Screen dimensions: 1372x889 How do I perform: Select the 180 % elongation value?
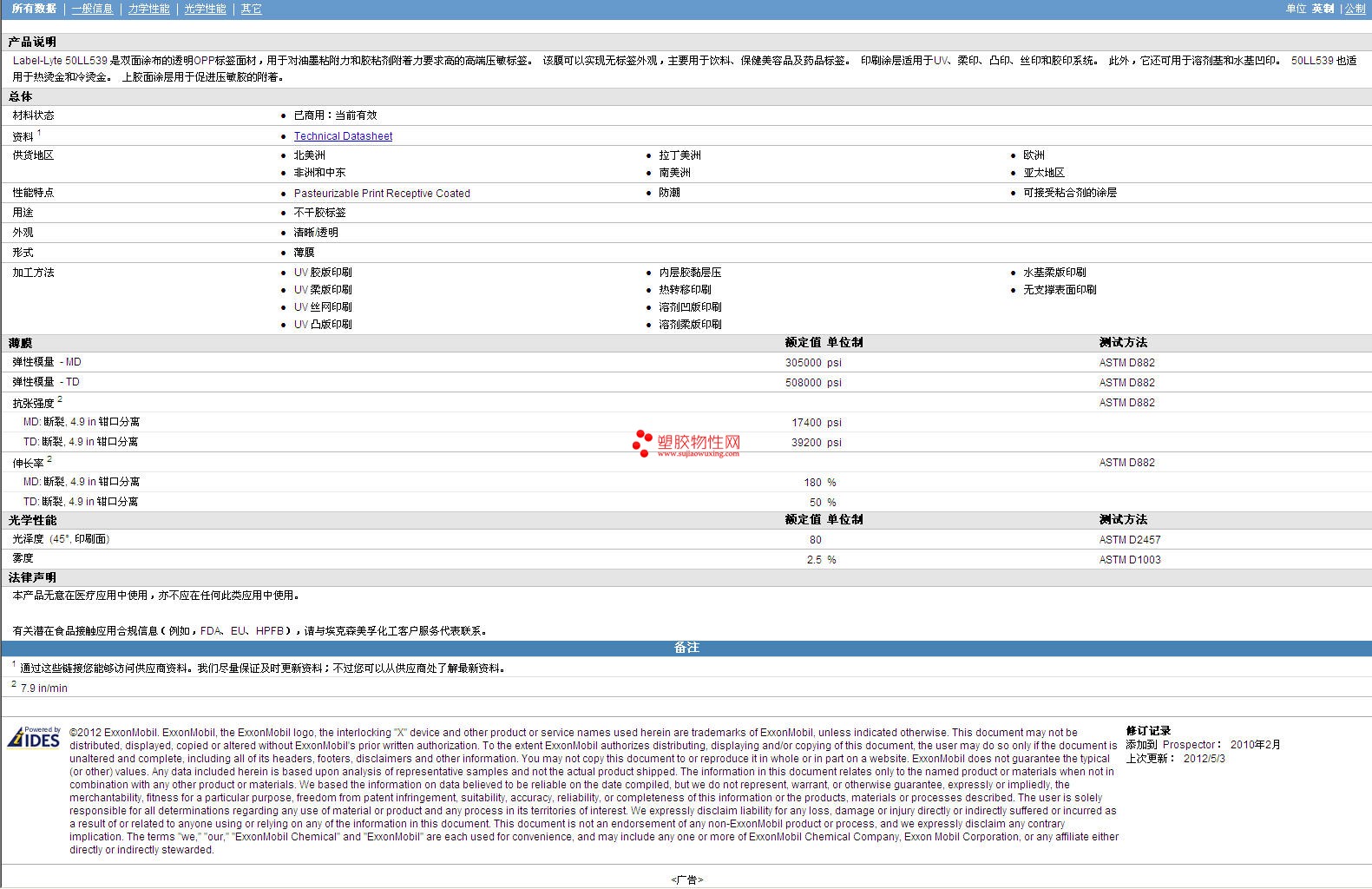[x=820, y=483]
